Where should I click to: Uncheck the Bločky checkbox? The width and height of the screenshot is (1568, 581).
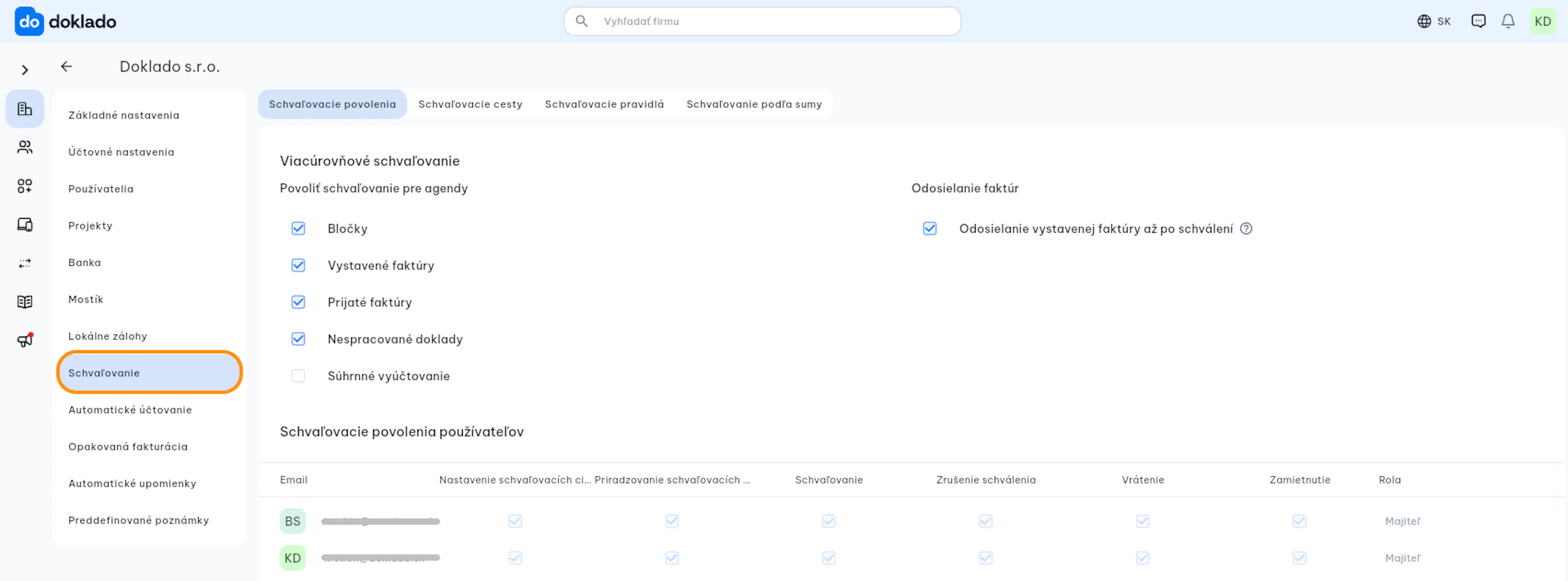[x=298, y=229]
